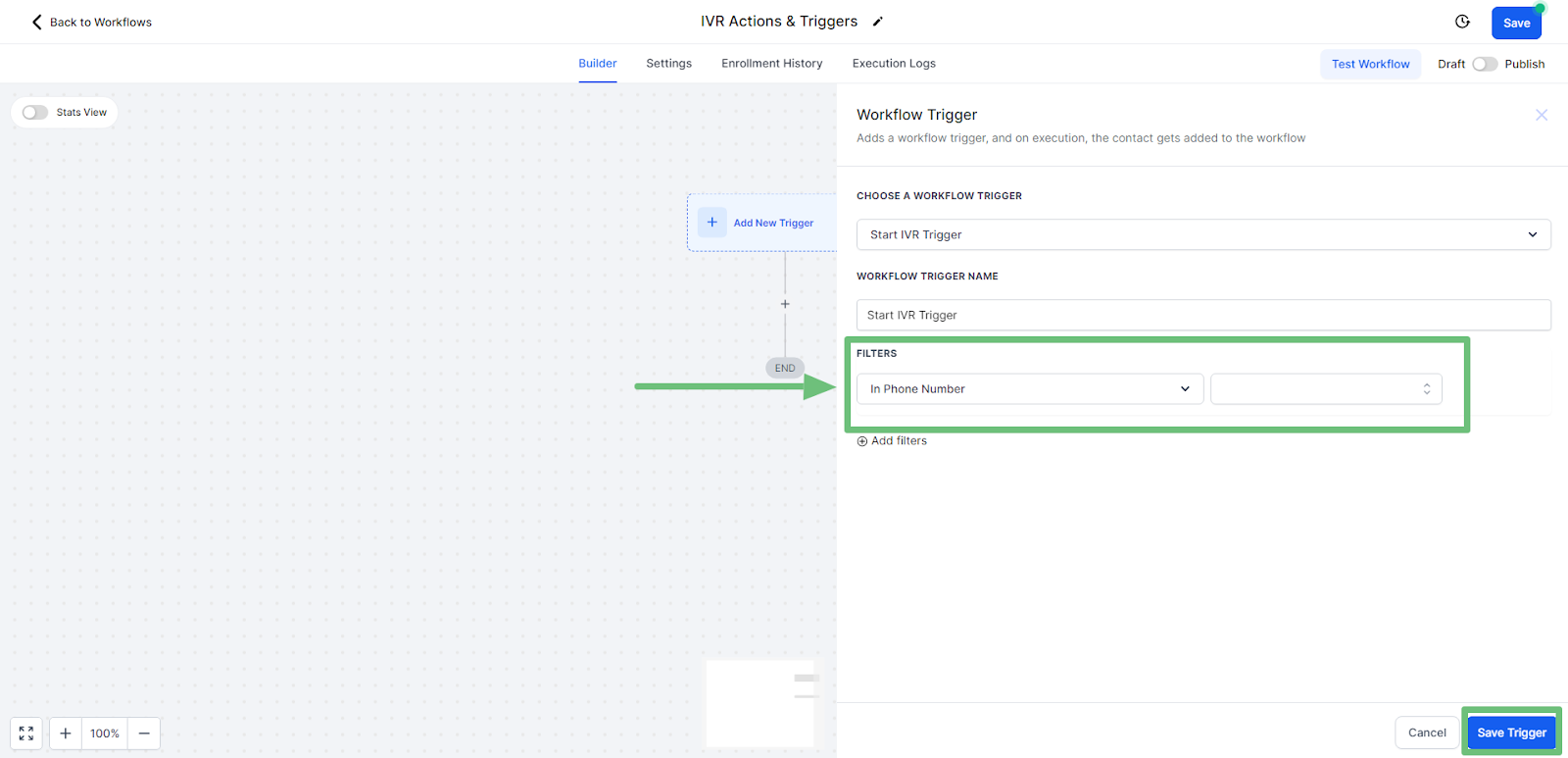
Task: Click Workflow Trigger heading
Action: point(916,115)
